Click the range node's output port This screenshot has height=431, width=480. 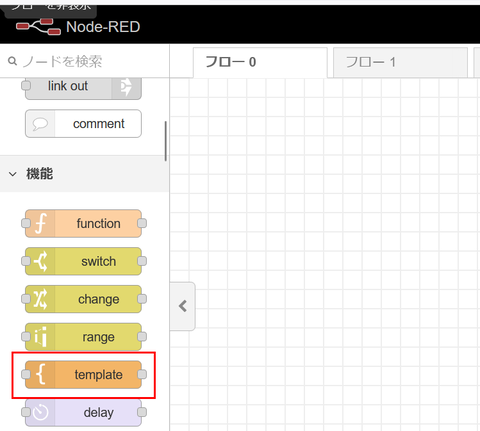(x=142, y=337)
